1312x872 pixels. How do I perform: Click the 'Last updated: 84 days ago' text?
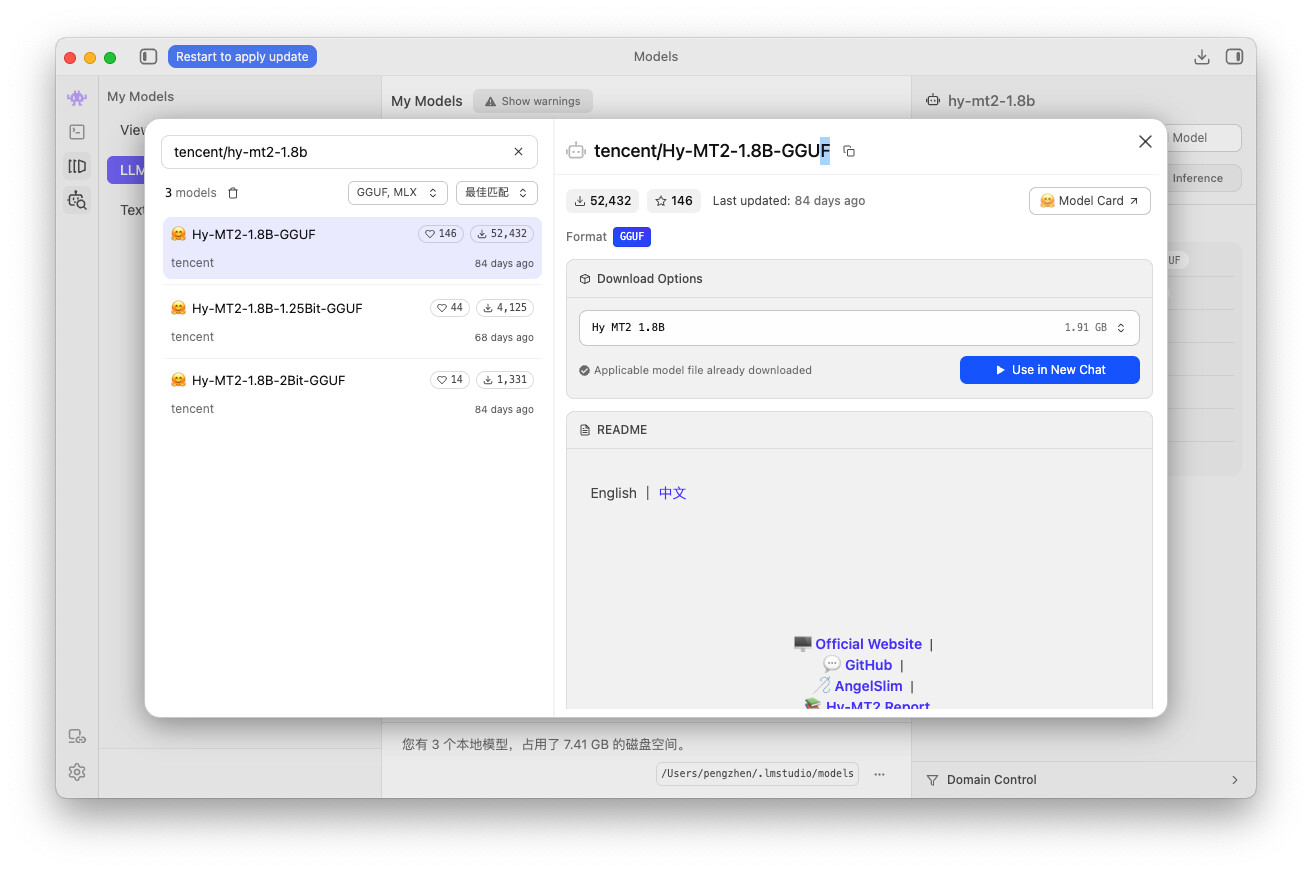point(789,201)
